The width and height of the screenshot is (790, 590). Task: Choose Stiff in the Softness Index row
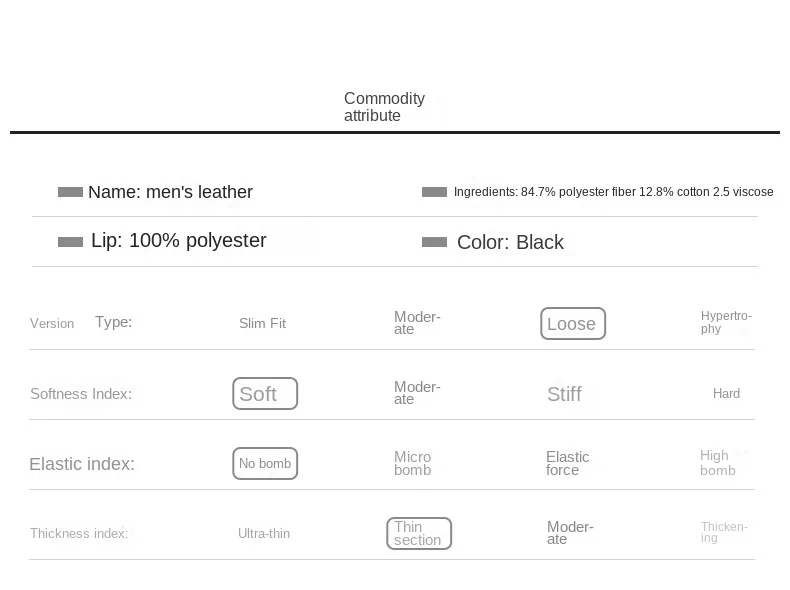[564, 394]
